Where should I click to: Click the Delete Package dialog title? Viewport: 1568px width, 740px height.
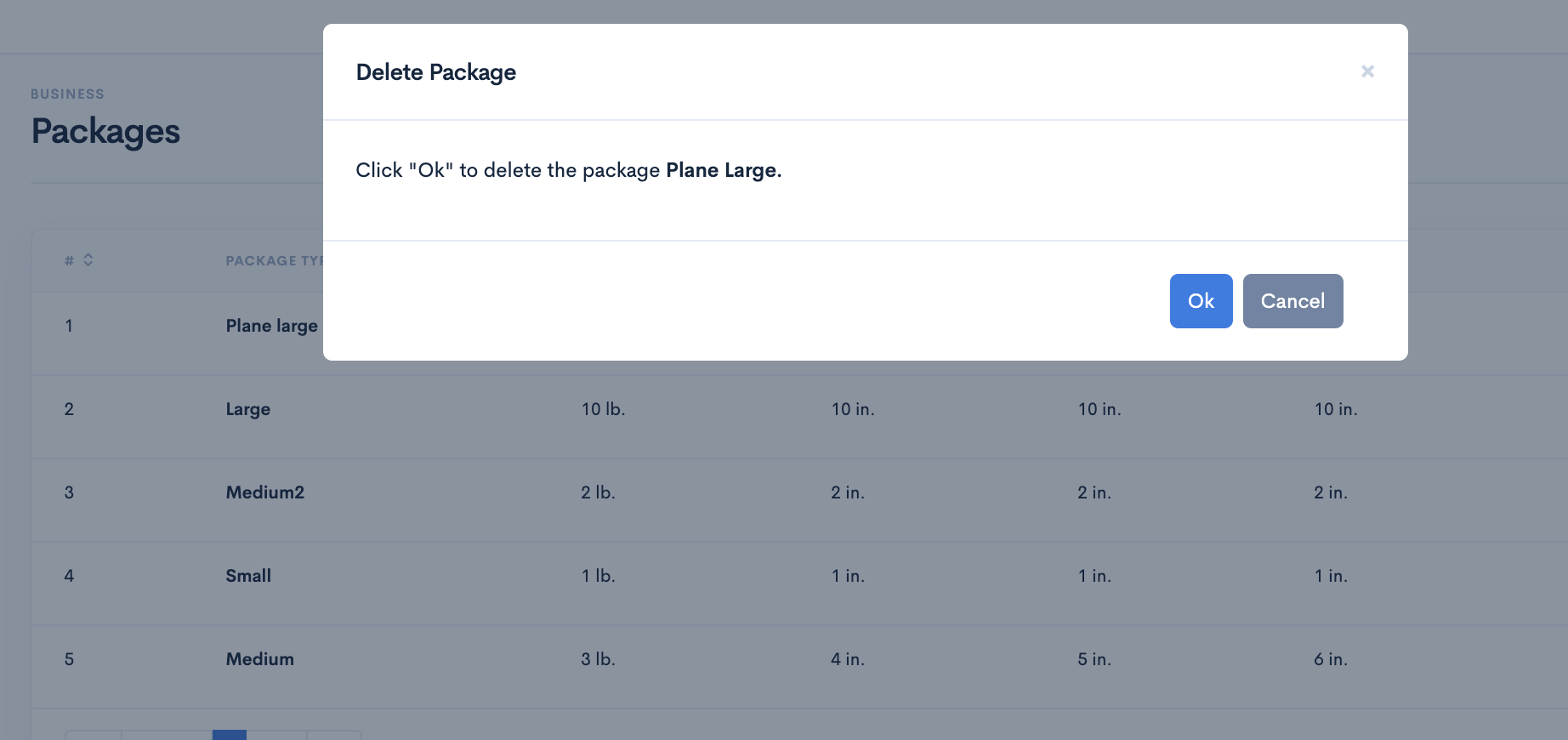coord(436,72)
